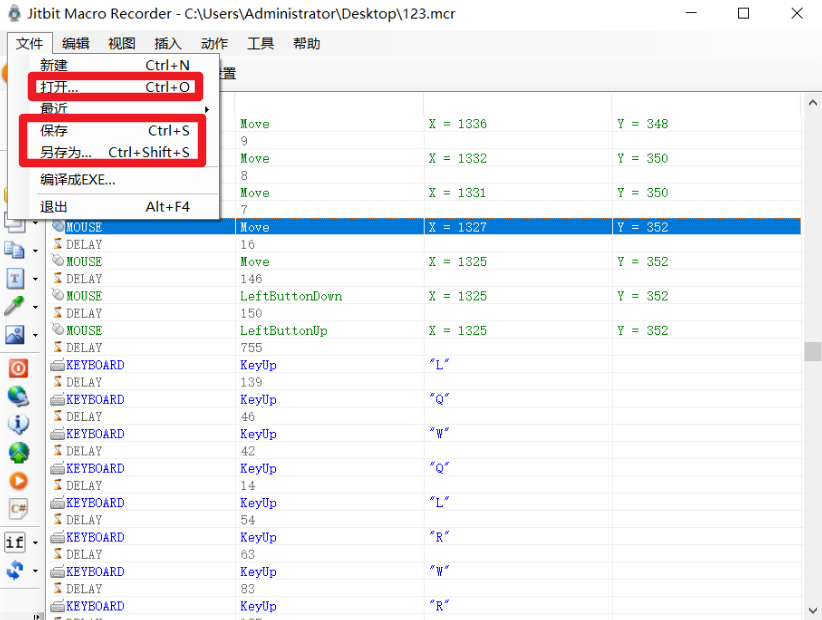Click the clipboard/copy files tool icon
The width and height of the screenshot is (822, 620).
click(x=15, y=250)
